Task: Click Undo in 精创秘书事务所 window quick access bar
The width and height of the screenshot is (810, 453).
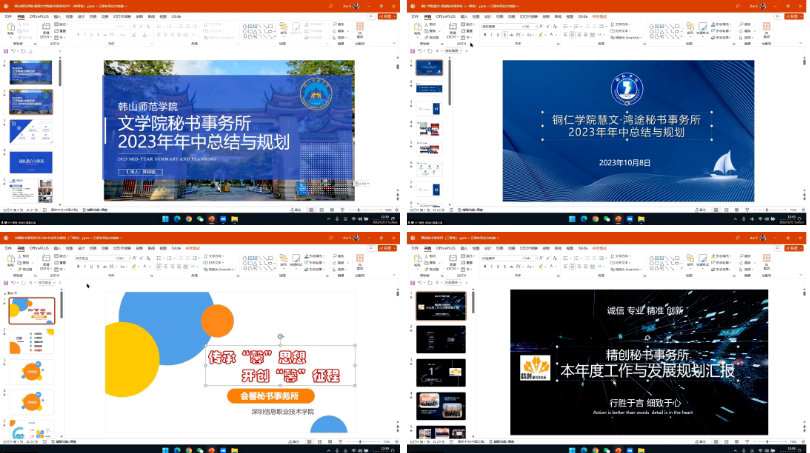Action: point(420,283)
